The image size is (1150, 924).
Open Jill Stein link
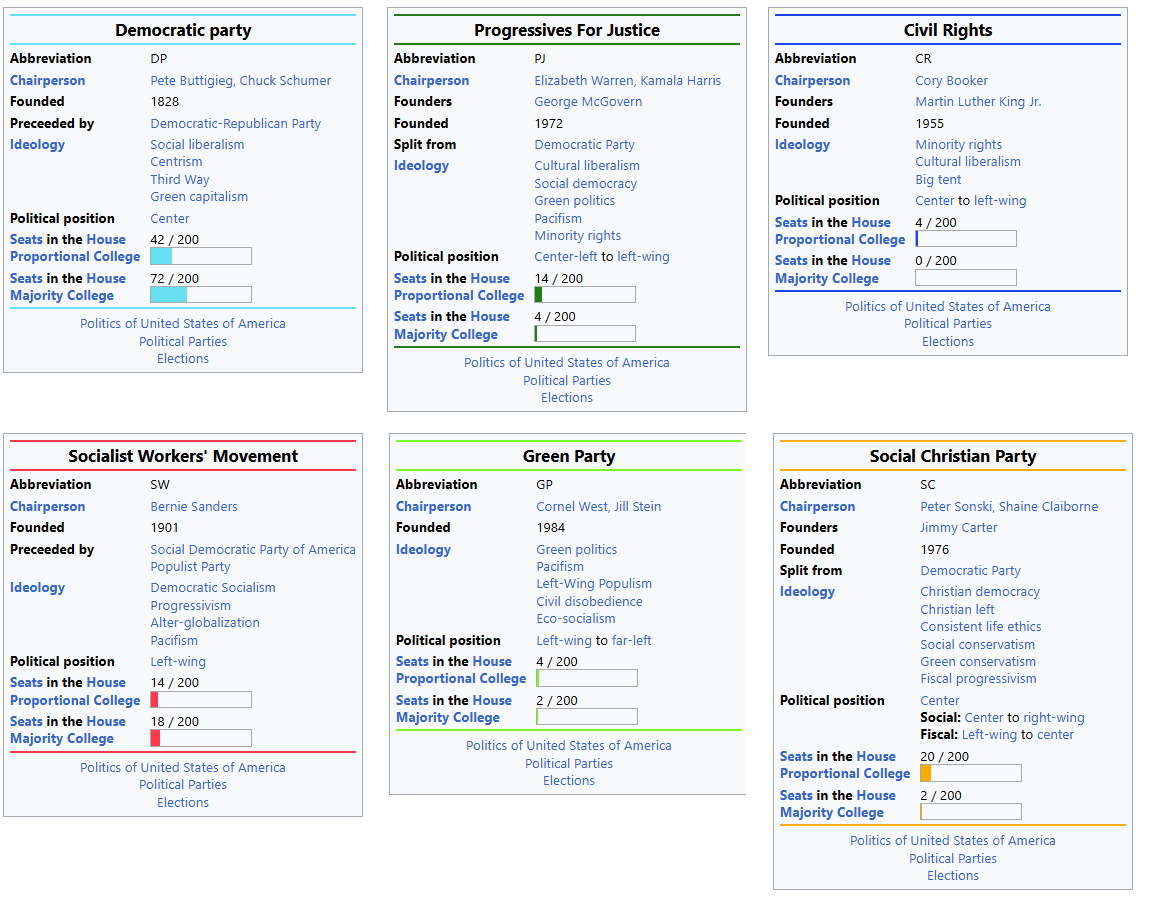click(x=637, y=507)
